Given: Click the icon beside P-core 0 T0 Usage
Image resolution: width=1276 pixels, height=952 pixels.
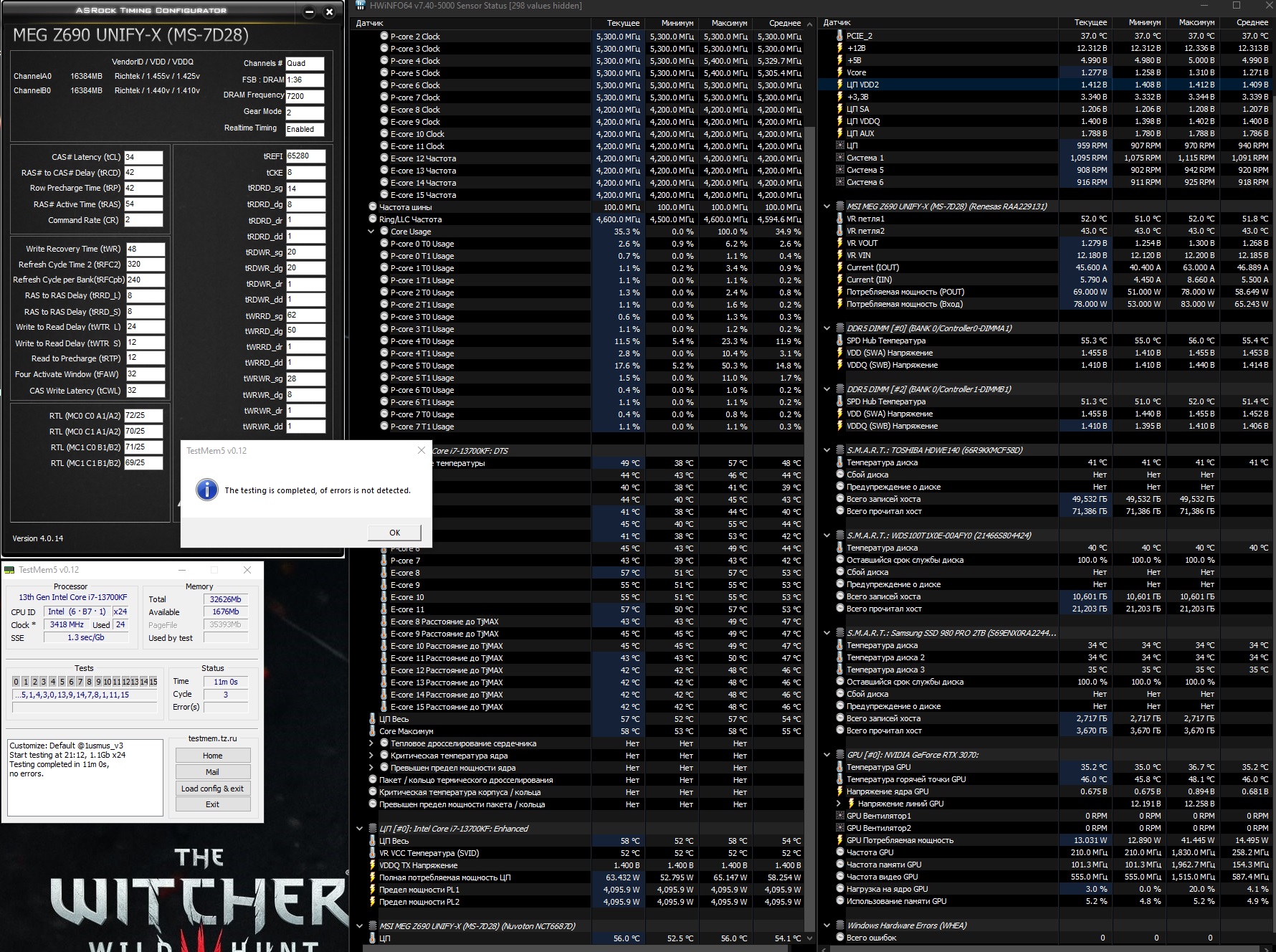Looking at the screenshot, I should [x=384, y=244].
